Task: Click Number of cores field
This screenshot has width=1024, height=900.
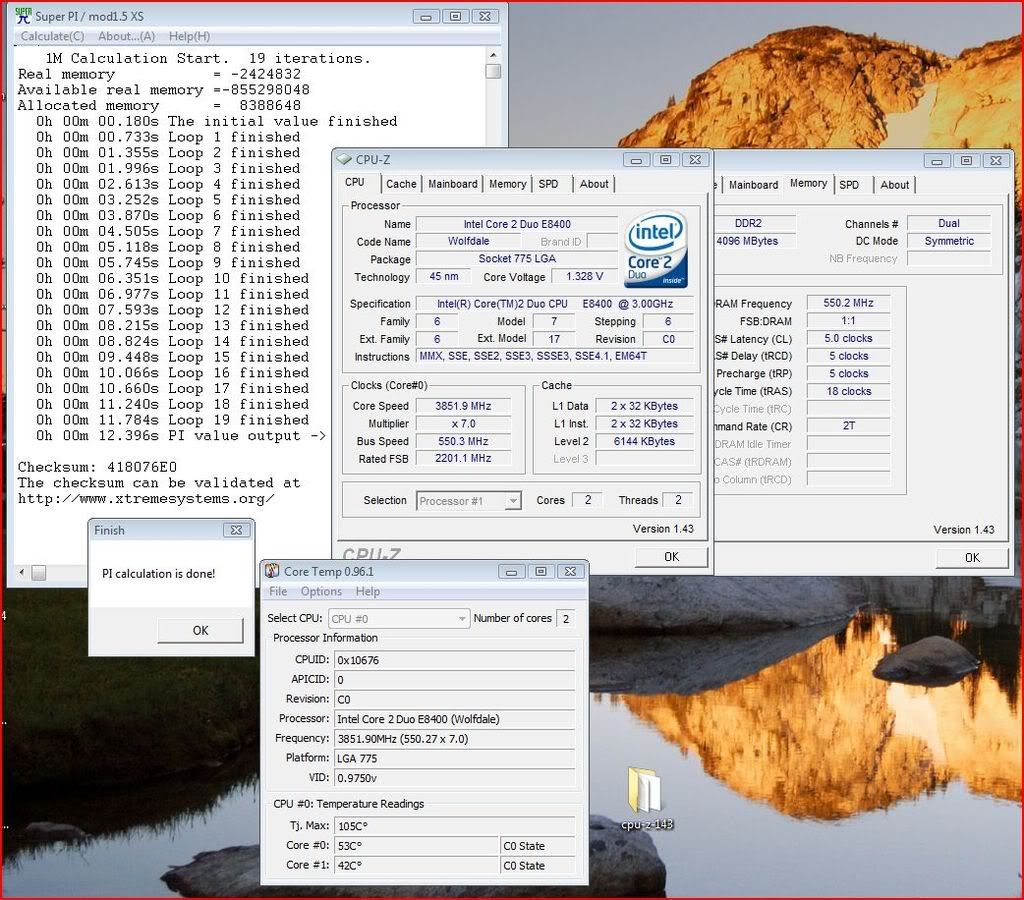Action: click(566, 618)
